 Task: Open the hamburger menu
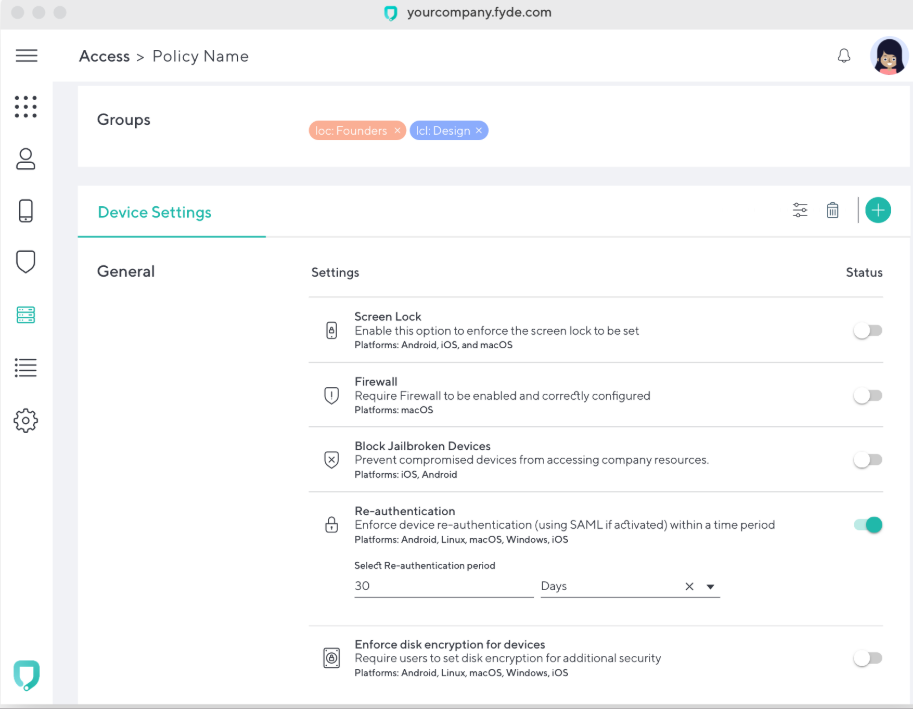tap(27, 56)
